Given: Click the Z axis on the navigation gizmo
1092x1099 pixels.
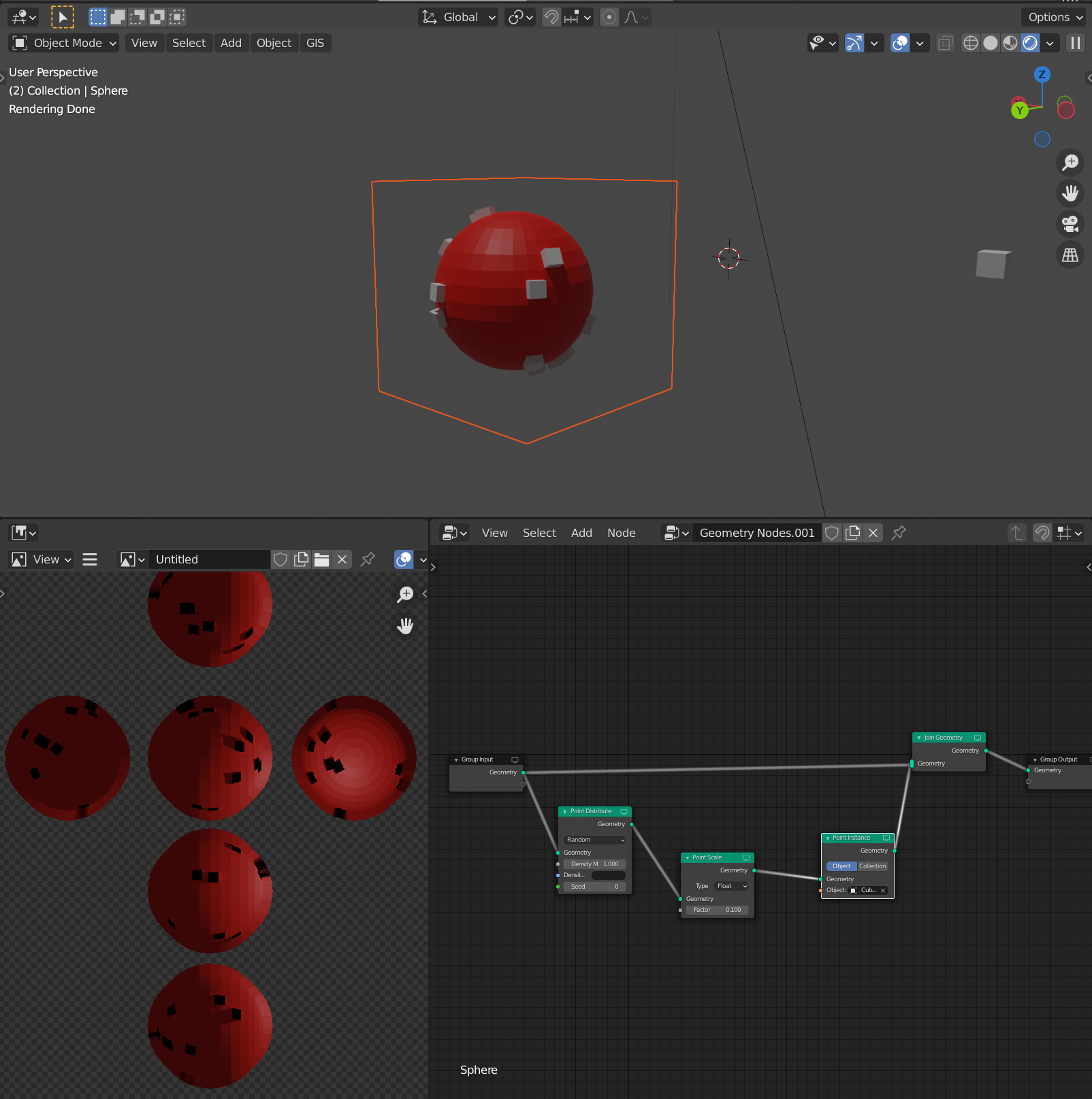Looking at the screenshot, I should (x=1042, y=75).
